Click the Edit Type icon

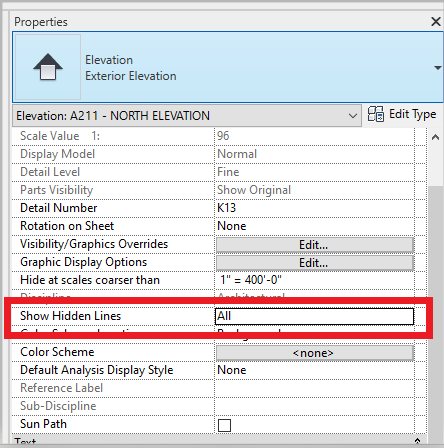coord(376,114)
